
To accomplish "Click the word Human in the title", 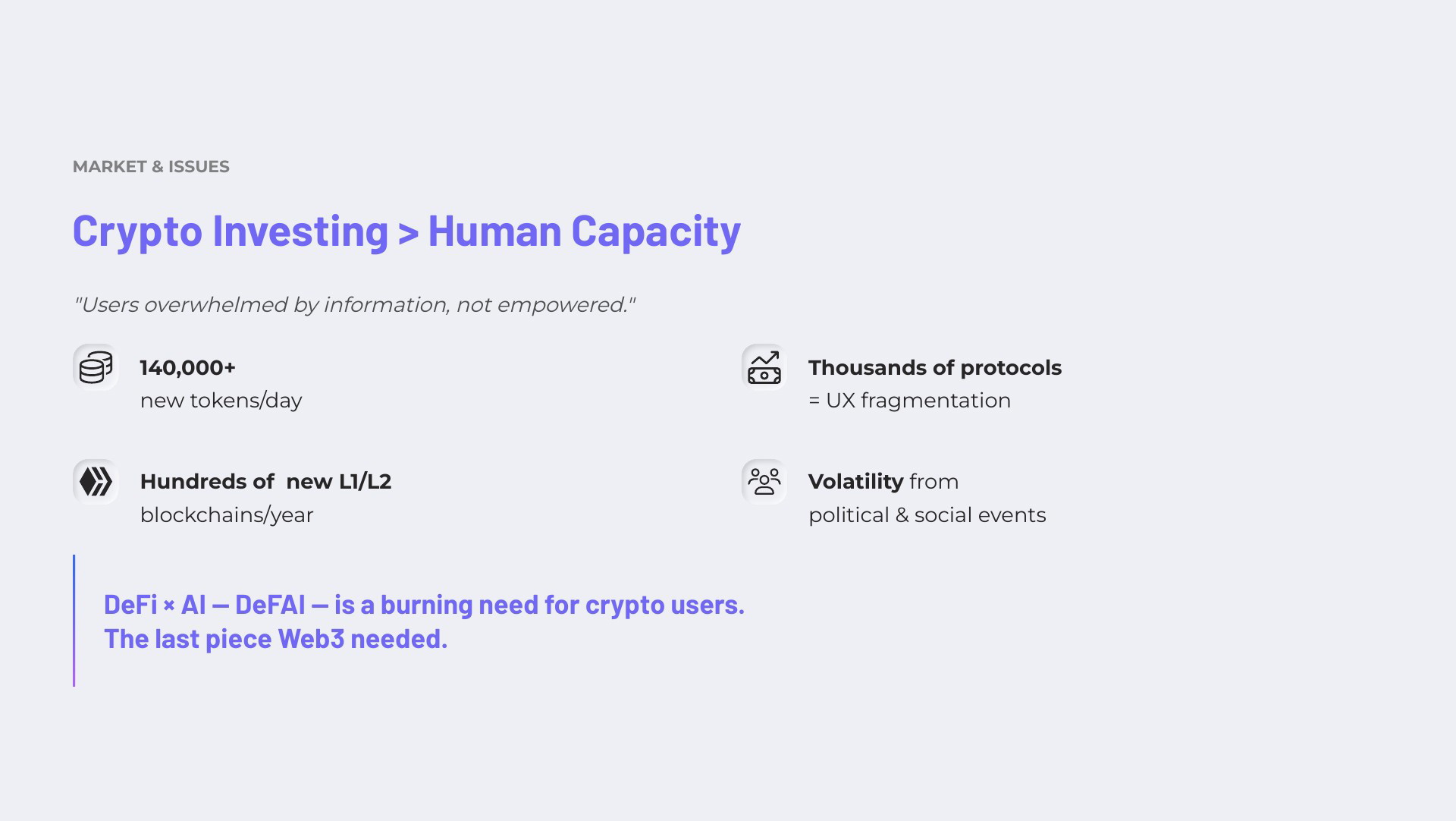I will pos(494,231).
